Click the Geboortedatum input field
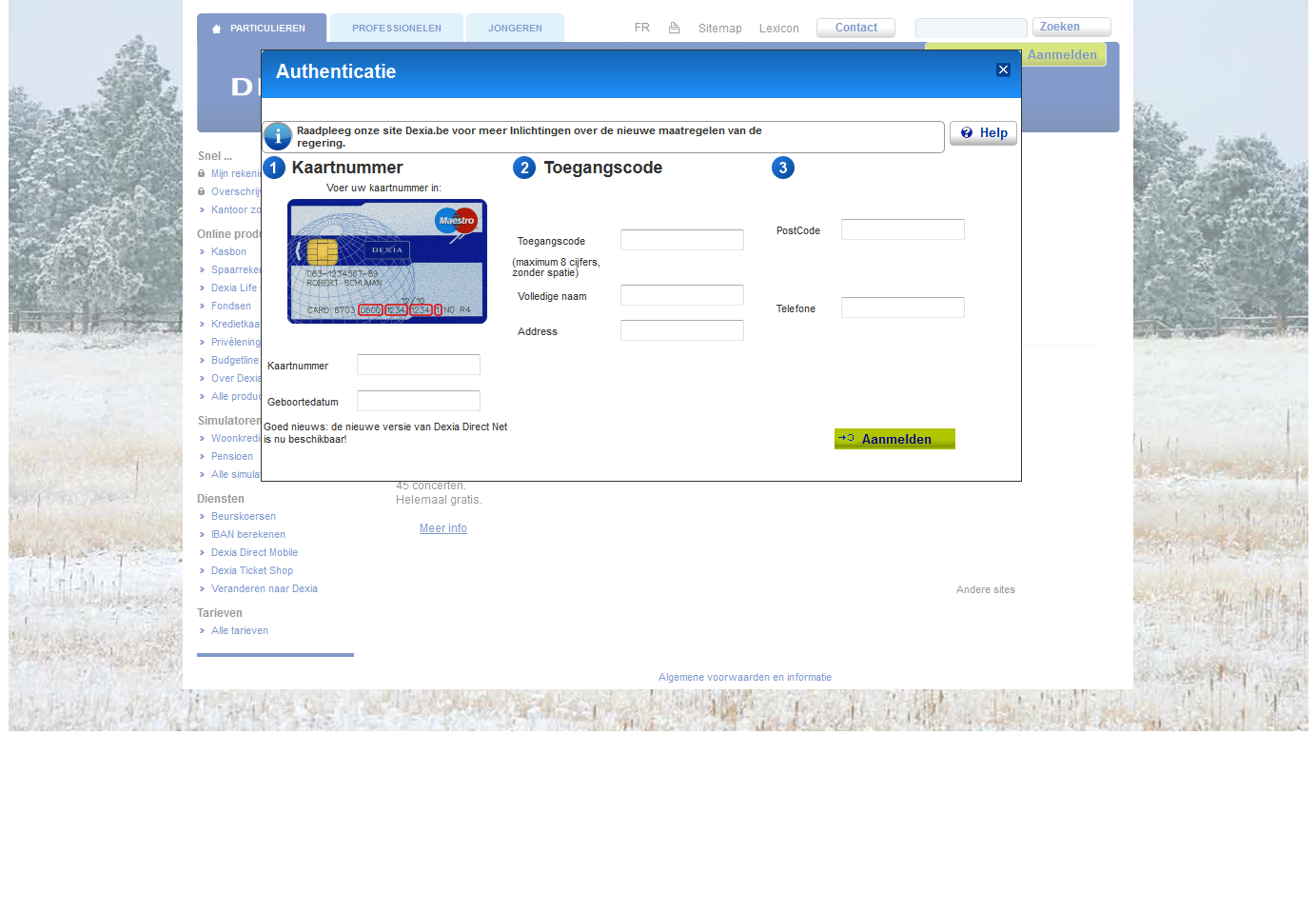 tap(418, 402)
